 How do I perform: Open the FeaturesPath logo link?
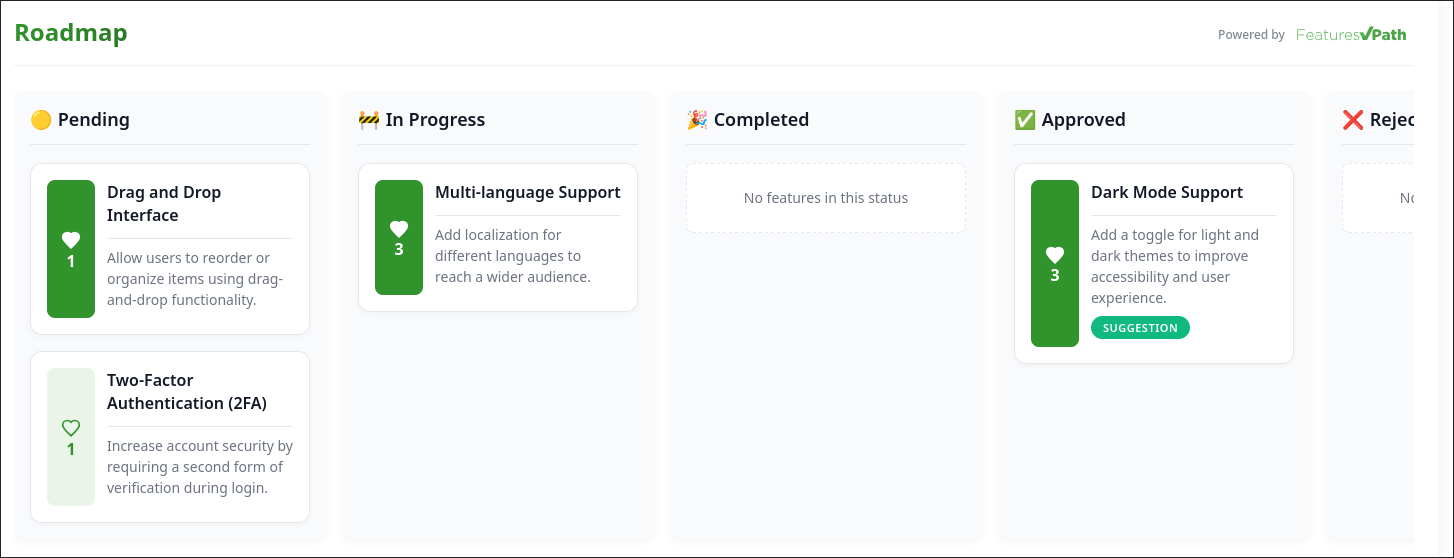1351,35
